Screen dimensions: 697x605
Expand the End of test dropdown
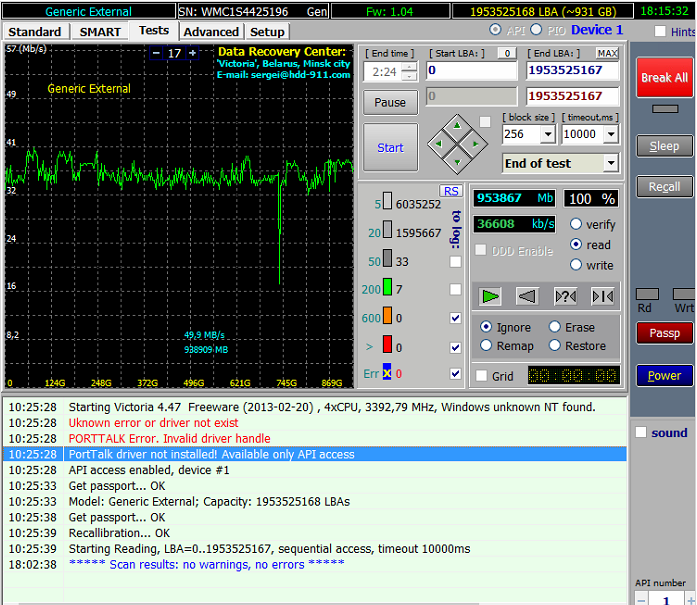[x=610, y=163]
